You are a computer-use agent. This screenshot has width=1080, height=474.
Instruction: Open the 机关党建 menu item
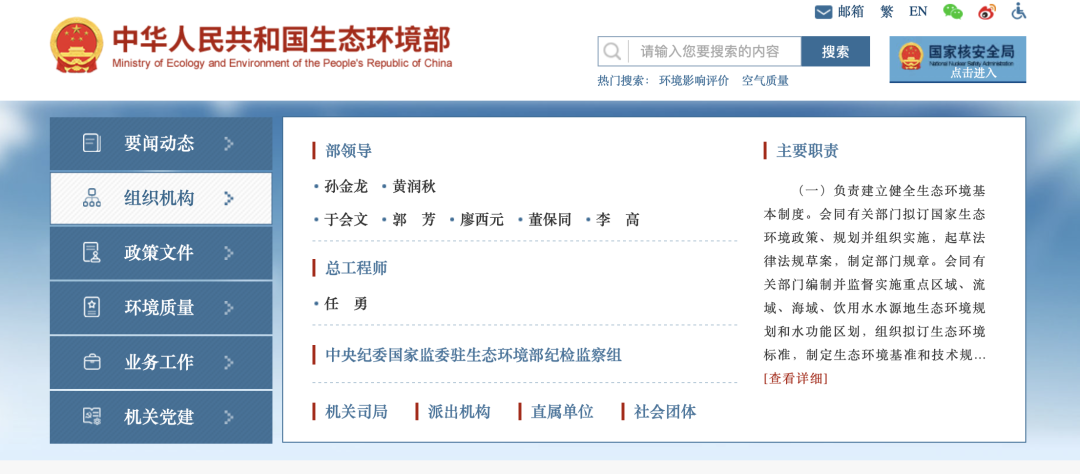pyautogui.click(x=160, y=417)
